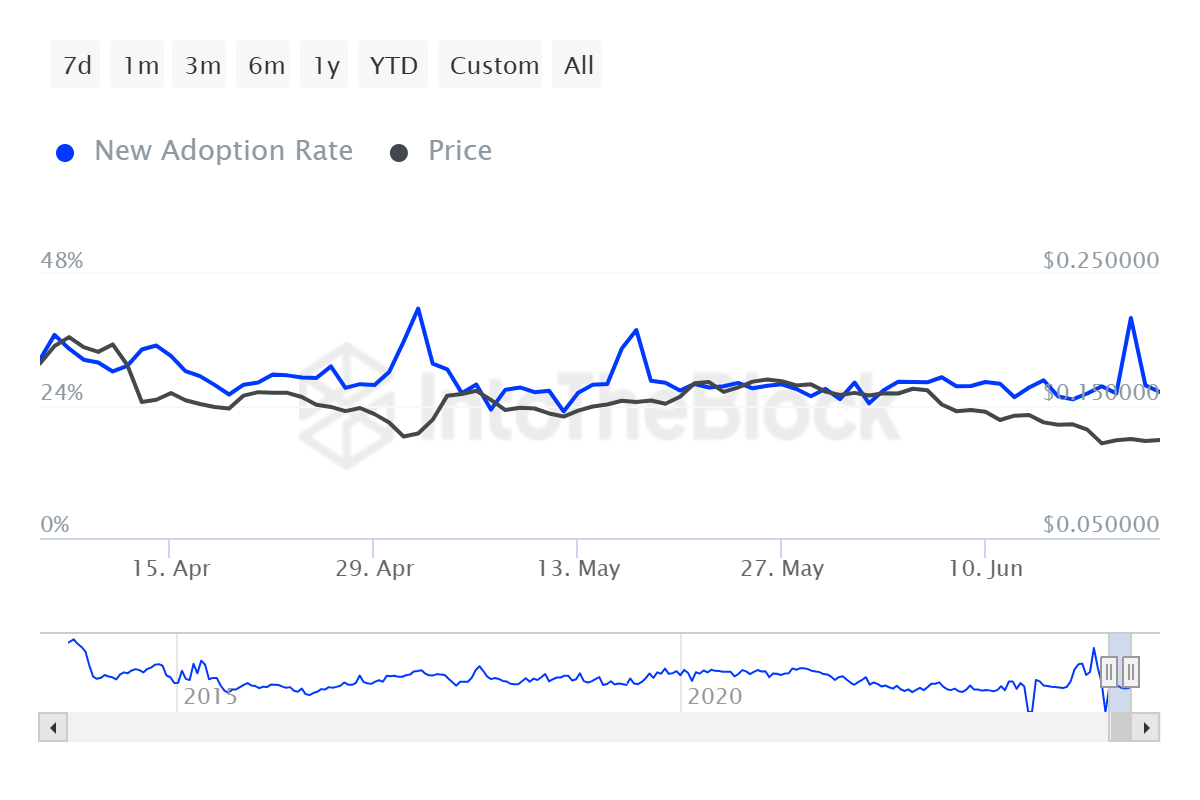Click the blue New Adoption Rate legend dot
This screenshot has width=1200, height=800.
click(x=66, y=153)
